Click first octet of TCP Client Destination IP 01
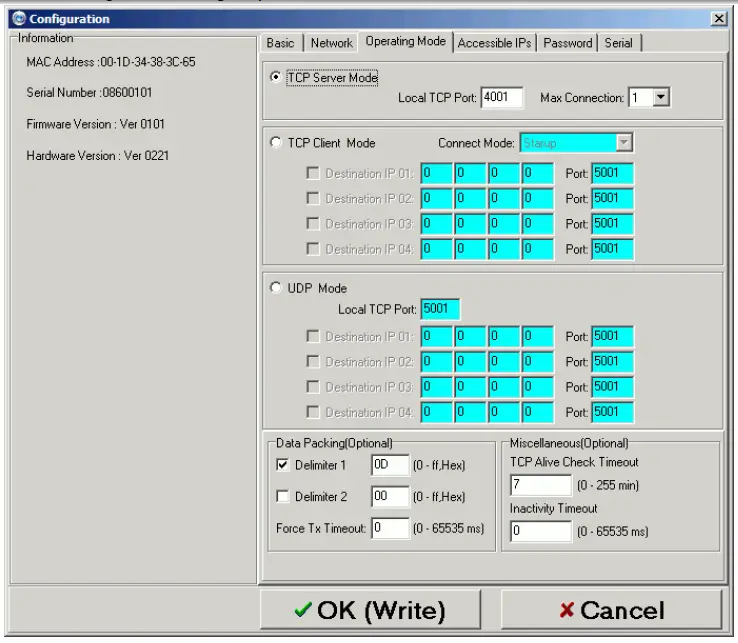This screenshot has width=738, height=643. [x=436, y=173]
